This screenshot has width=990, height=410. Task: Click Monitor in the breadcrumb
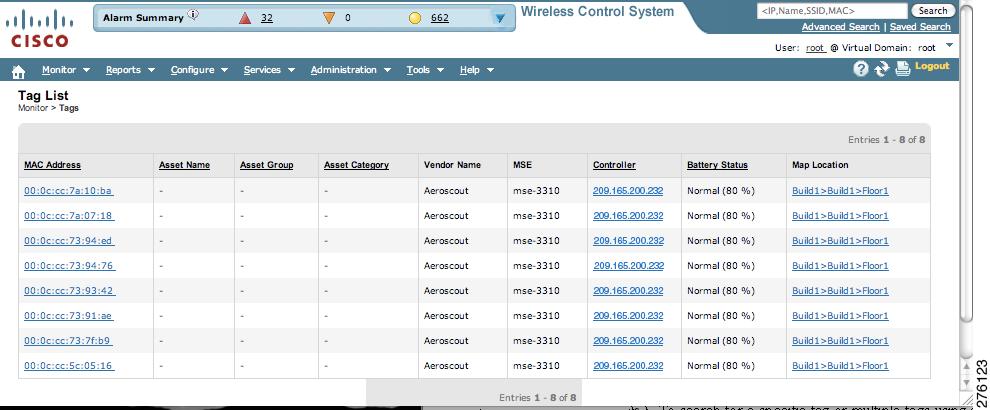pyautogui.click(x=33, y=108)
